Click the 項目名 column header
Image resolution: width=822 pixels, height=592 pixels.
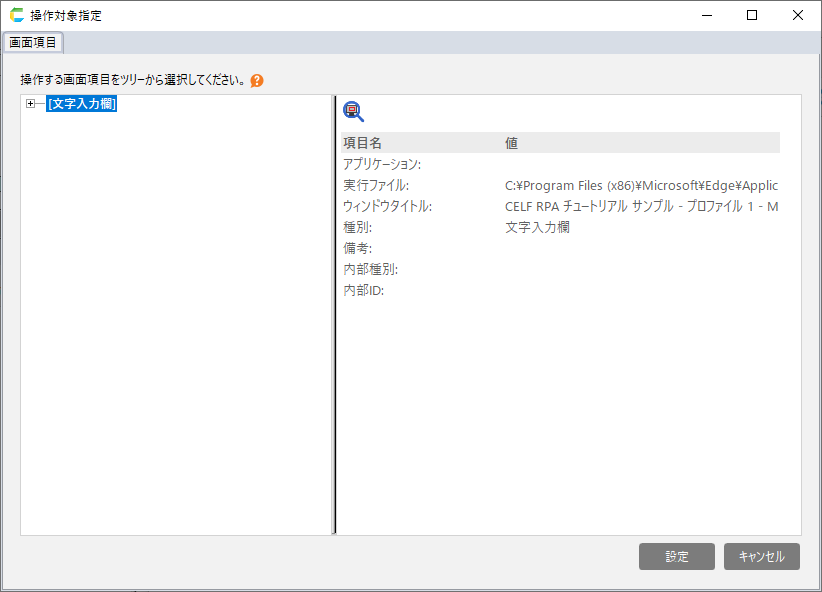363,143
